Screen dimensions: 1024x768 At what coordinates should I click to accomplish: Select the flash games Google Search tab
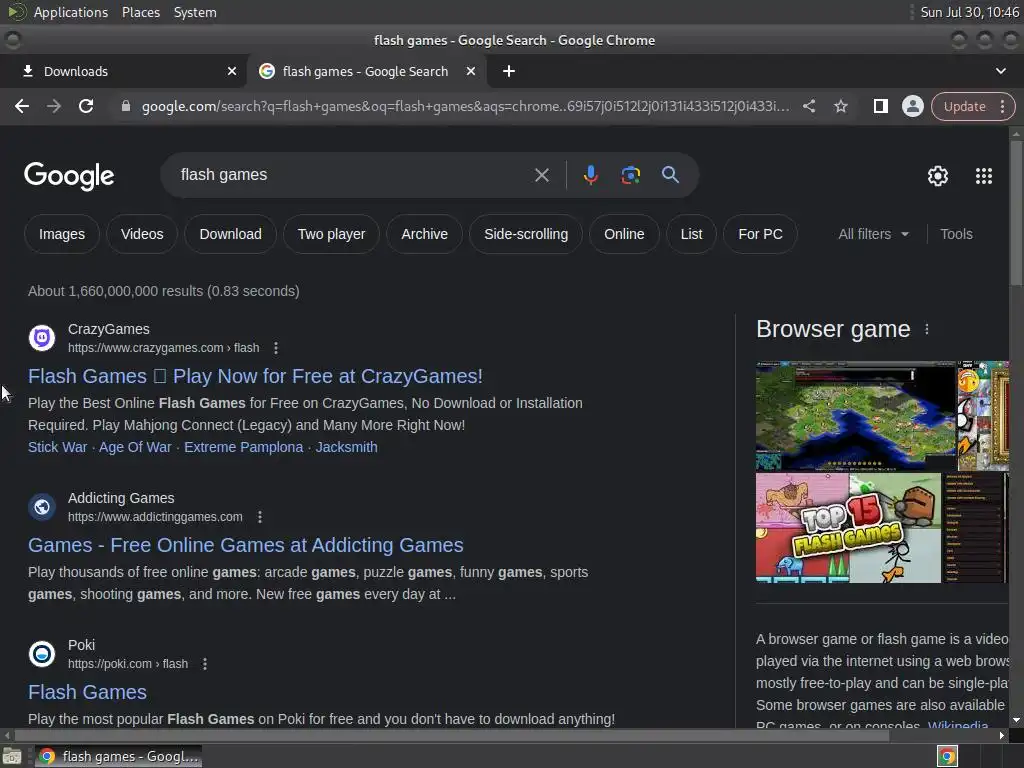pos(366,71)
